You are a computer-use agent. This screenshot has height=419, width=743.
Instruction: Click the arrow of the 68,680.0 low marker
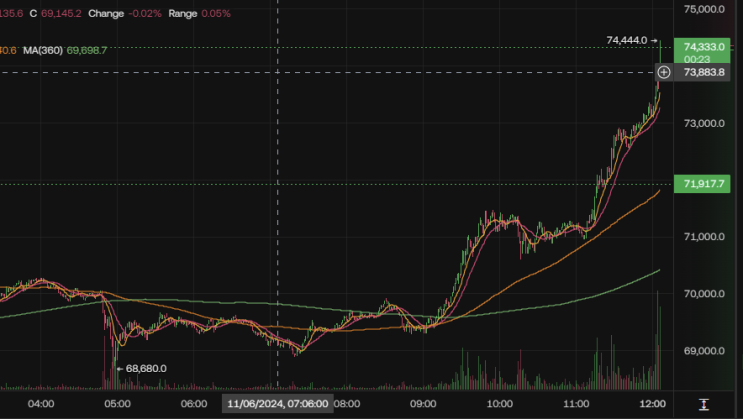pyautogui.click(x=120, y=368)
